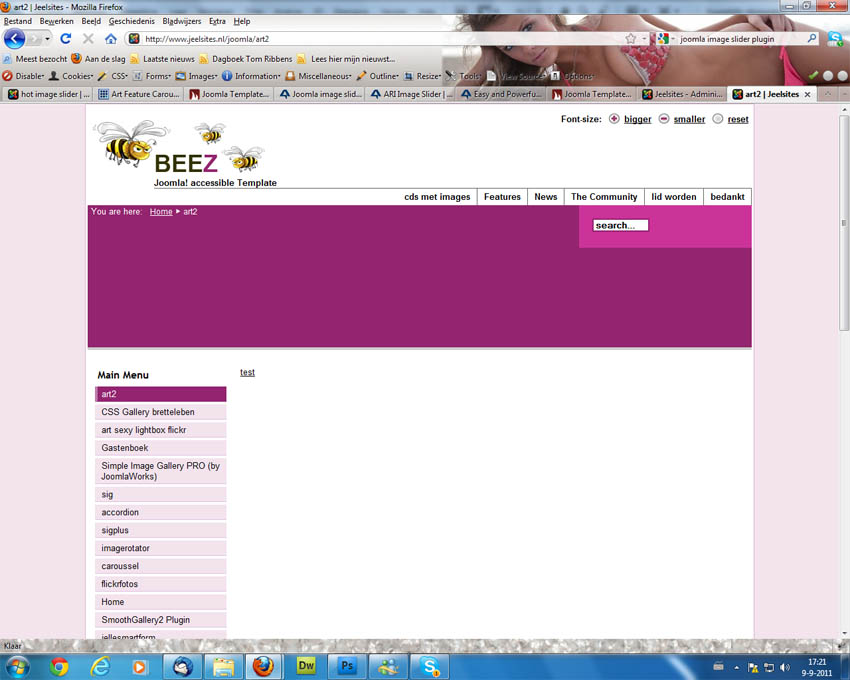Click the BEEZ logo image

pyautogui.click(x=184, y=153)
